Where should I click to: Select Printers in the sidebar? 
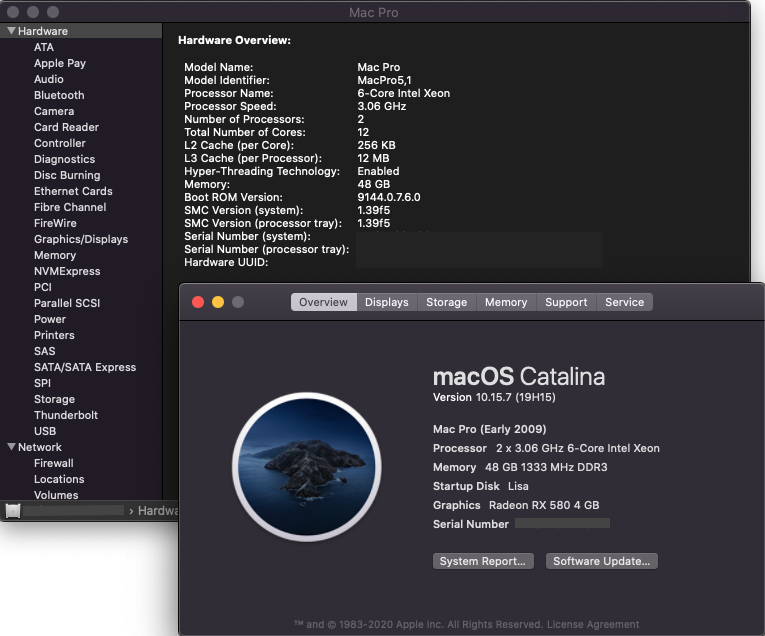tap(54, 336)
